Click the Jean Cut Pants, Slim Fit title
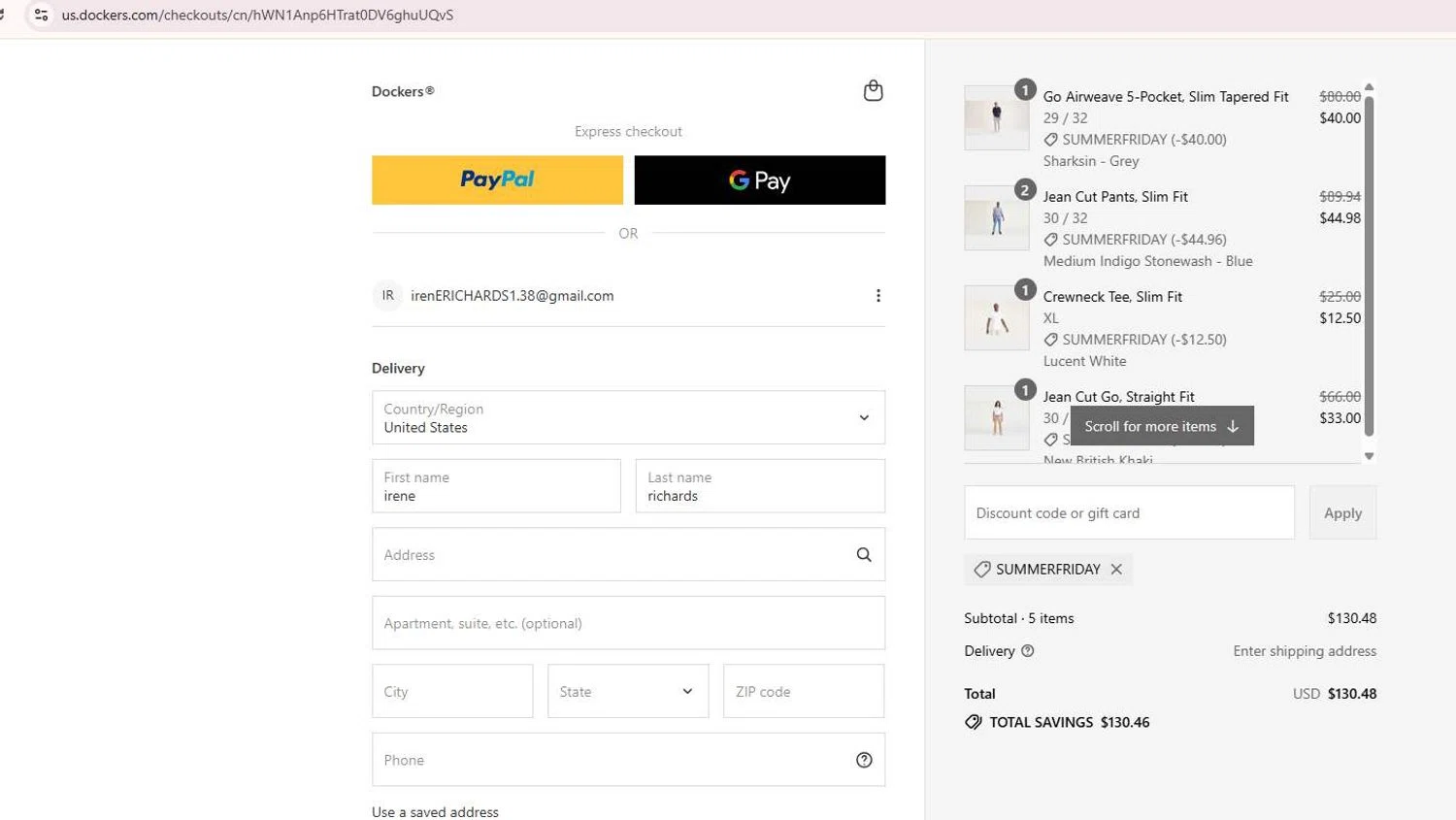The width and height of the screenshot is (1456, 820). pos(1115,197)
